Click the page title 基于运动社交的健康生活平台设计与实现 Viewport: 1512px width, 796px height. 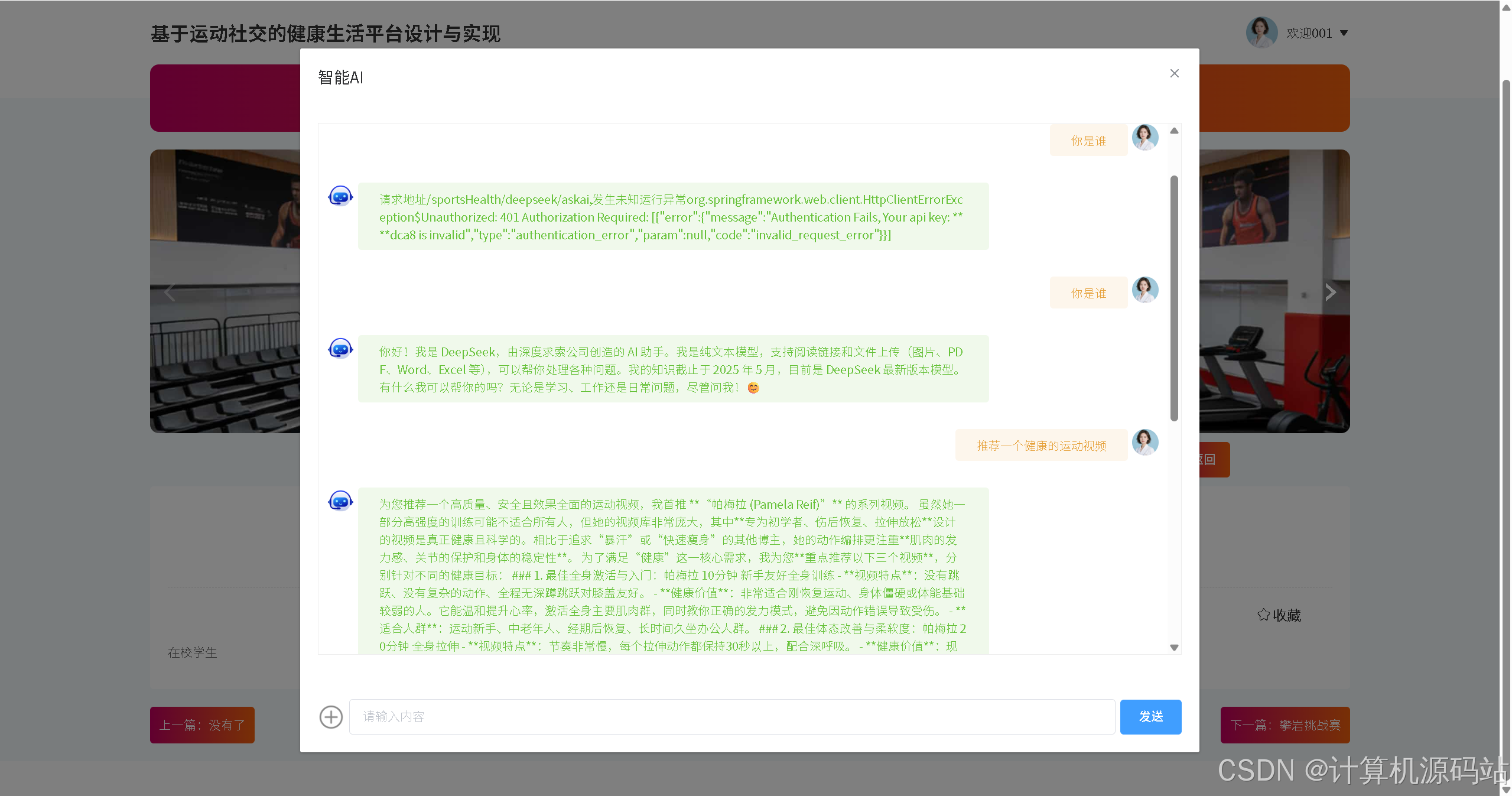[325, 34]
